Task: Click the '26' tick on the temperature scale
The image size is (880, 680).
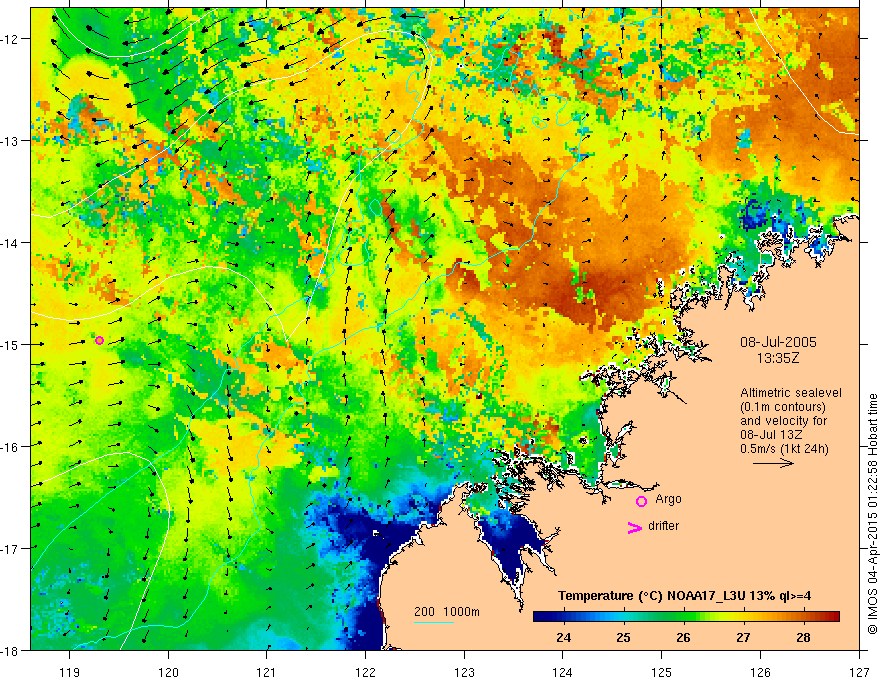Action: point(683,637)
